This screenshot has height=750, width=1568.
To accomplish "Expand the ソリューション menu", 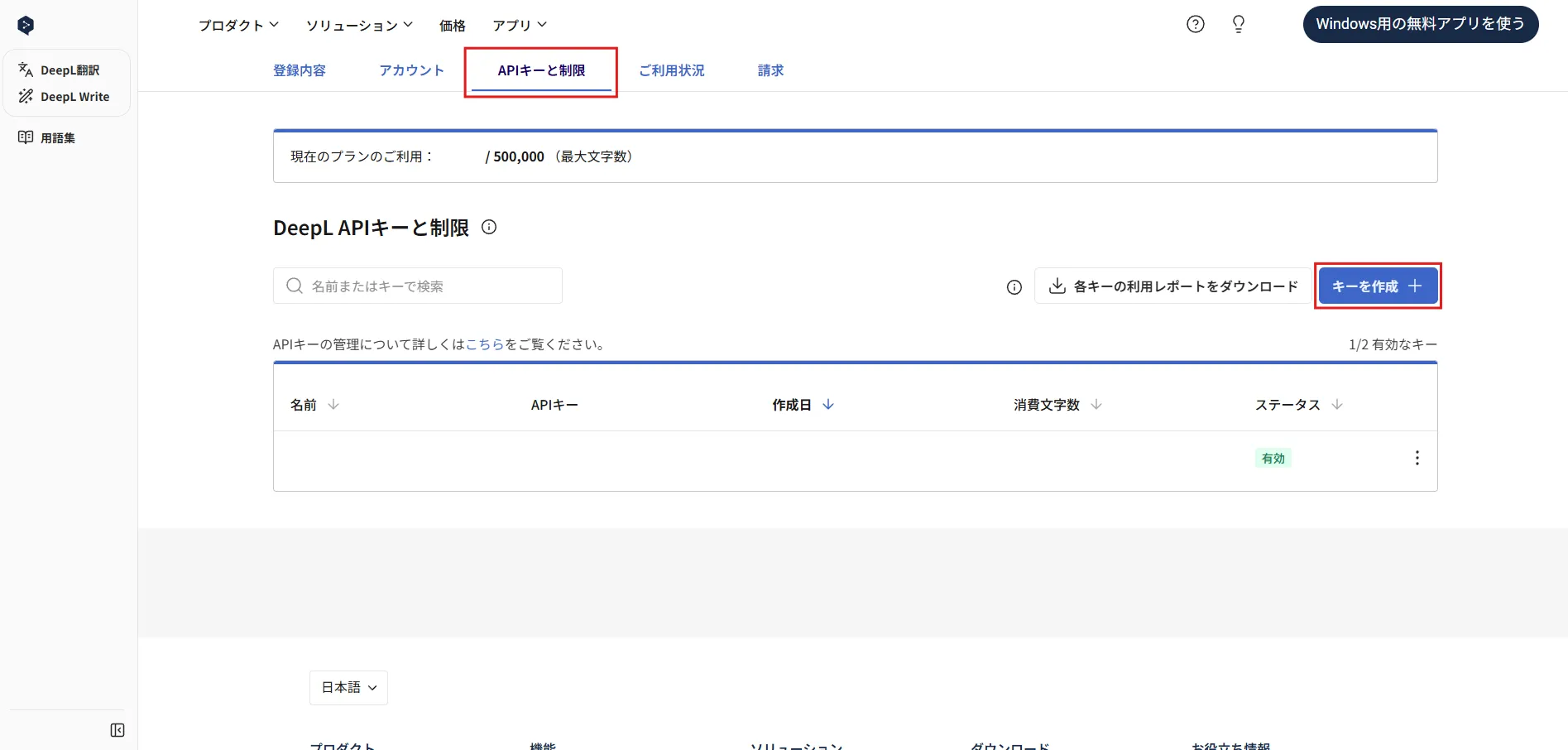I will pos(360,25).
